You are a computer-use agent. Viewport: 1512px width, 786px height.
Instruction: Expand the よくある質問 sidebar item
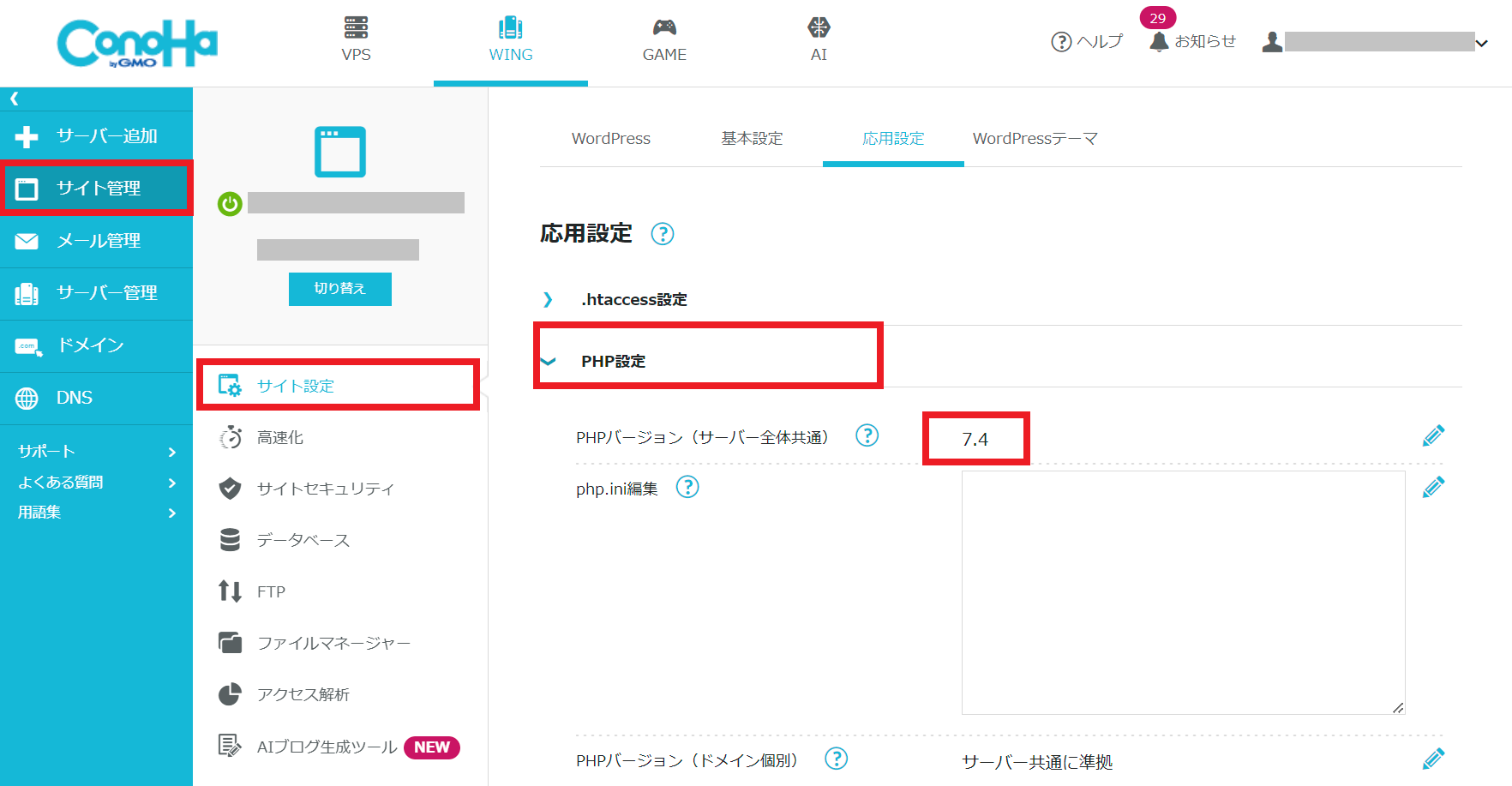click(x=96, y=483)
